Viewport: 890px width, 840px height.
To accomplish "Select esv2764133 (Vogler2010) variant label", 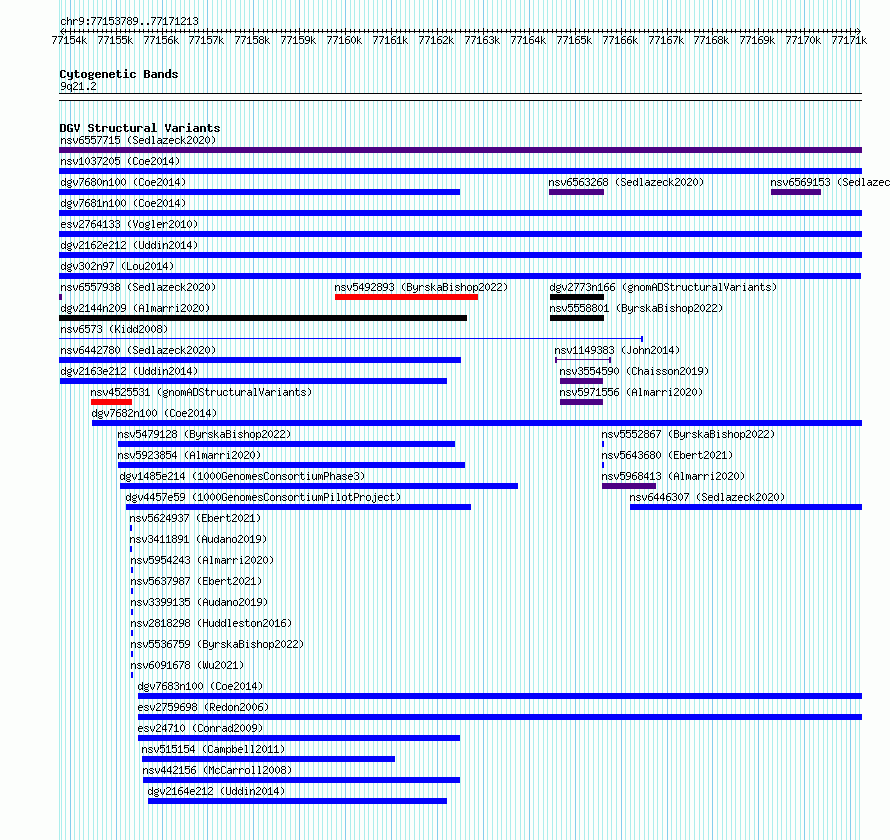I will point(129,224).
